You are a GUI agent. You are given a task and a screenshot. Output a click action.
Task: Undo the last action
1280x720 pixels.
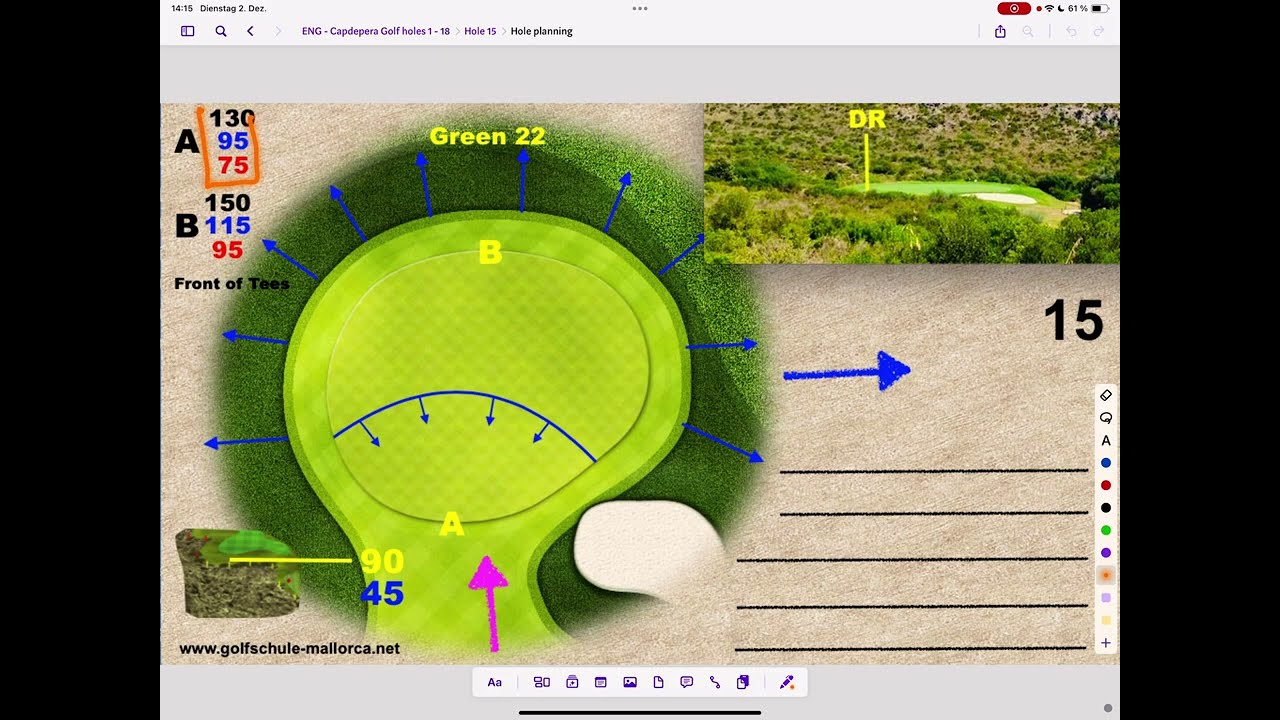tap(1071, 31)
